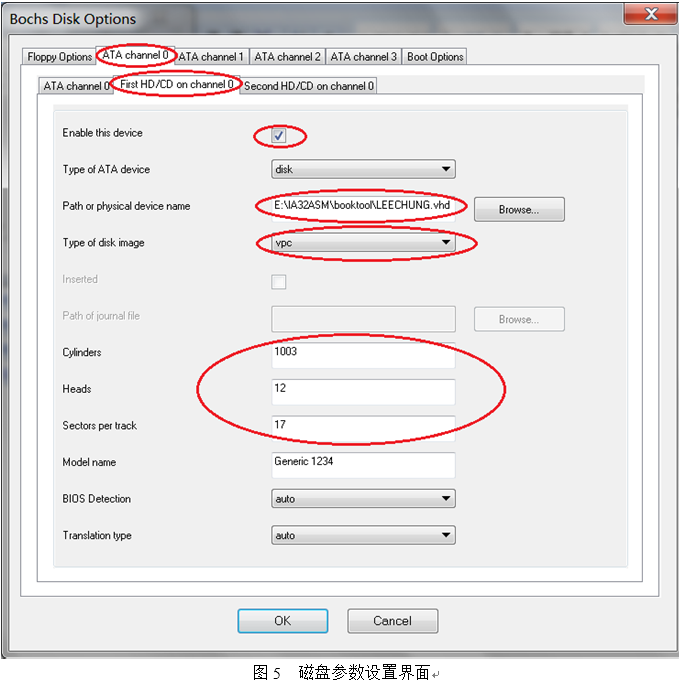This screenshot has width=679, height=686.
Task: Close the Bochs Disk Options window
Action: tap(651, 14)
